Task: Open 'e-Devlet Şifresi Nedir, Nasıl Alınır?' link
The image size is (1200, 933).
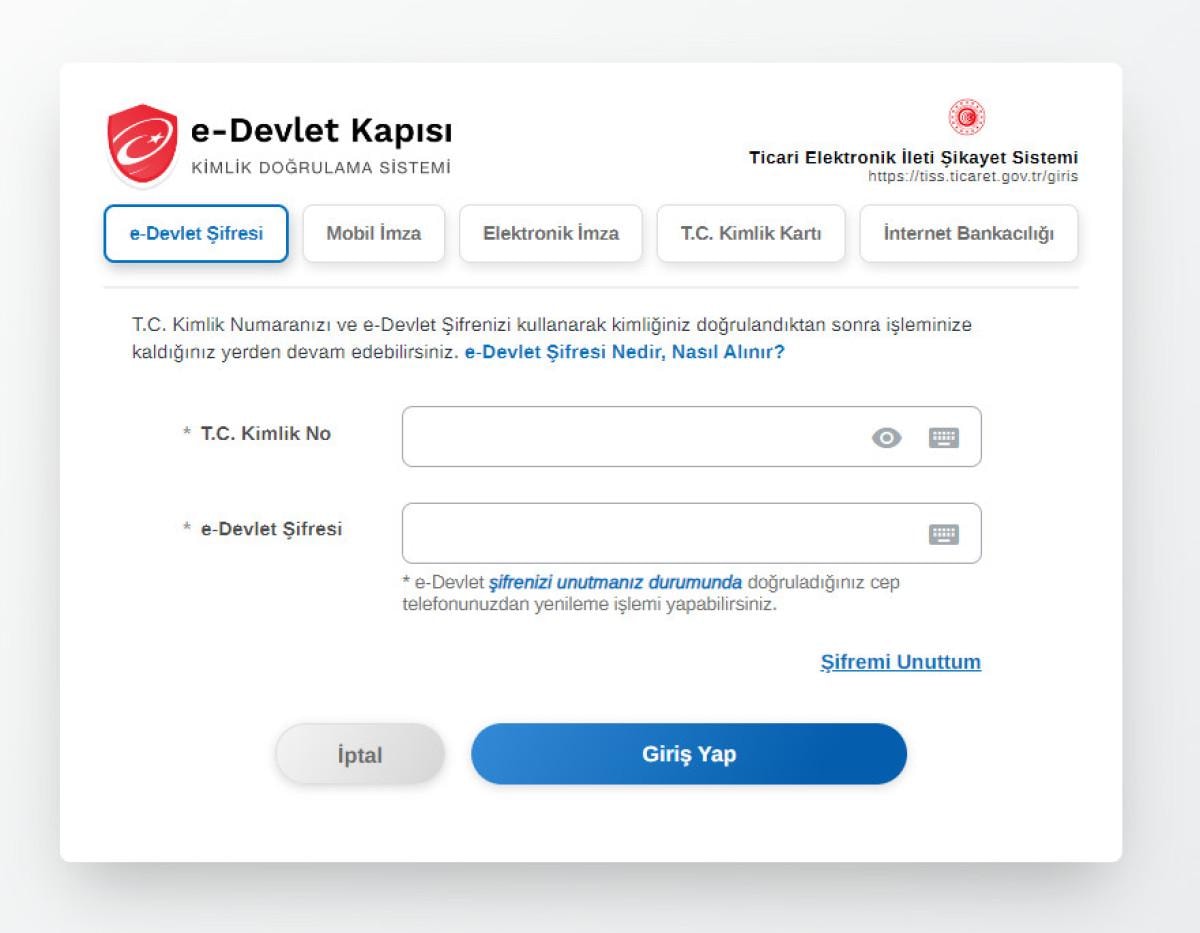Action: [x=624, y=353]
